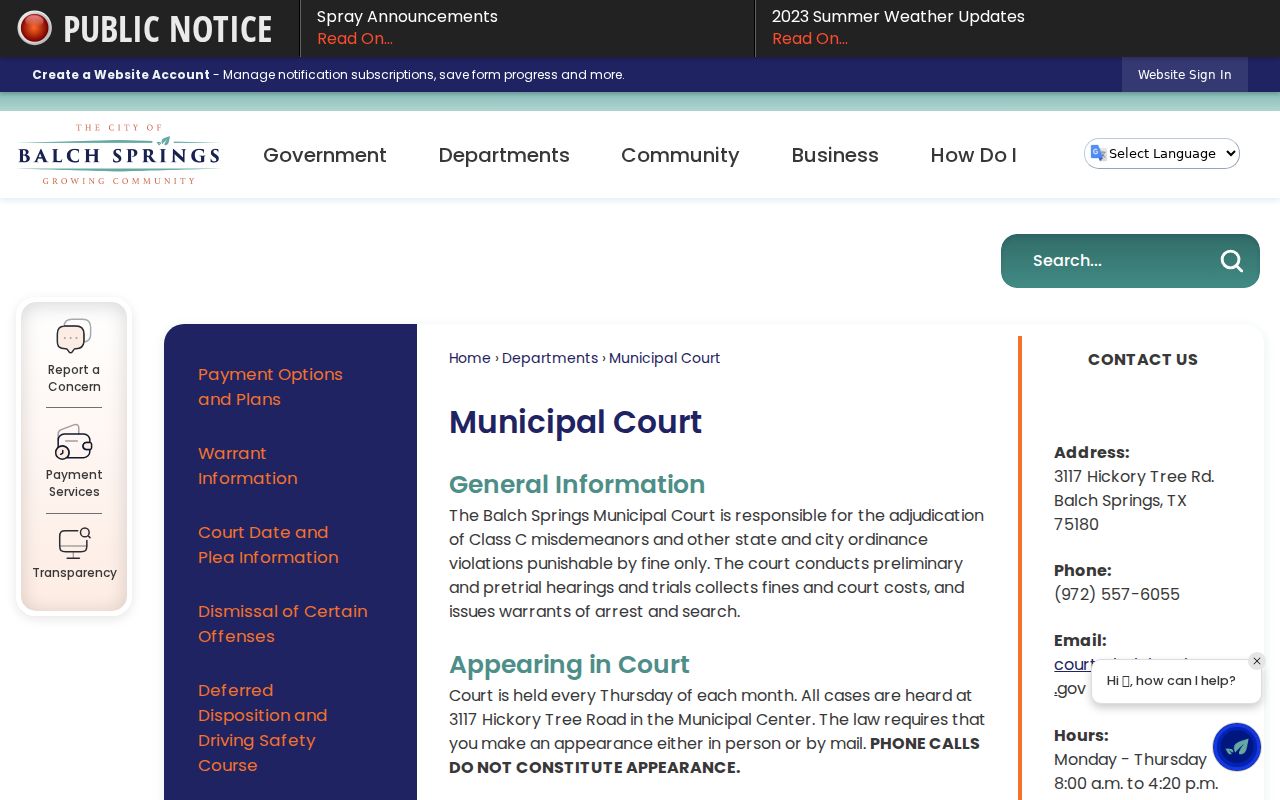Click the Balch Springs city logo
This screenshot has width=1280, height=800.
(119, 154)
